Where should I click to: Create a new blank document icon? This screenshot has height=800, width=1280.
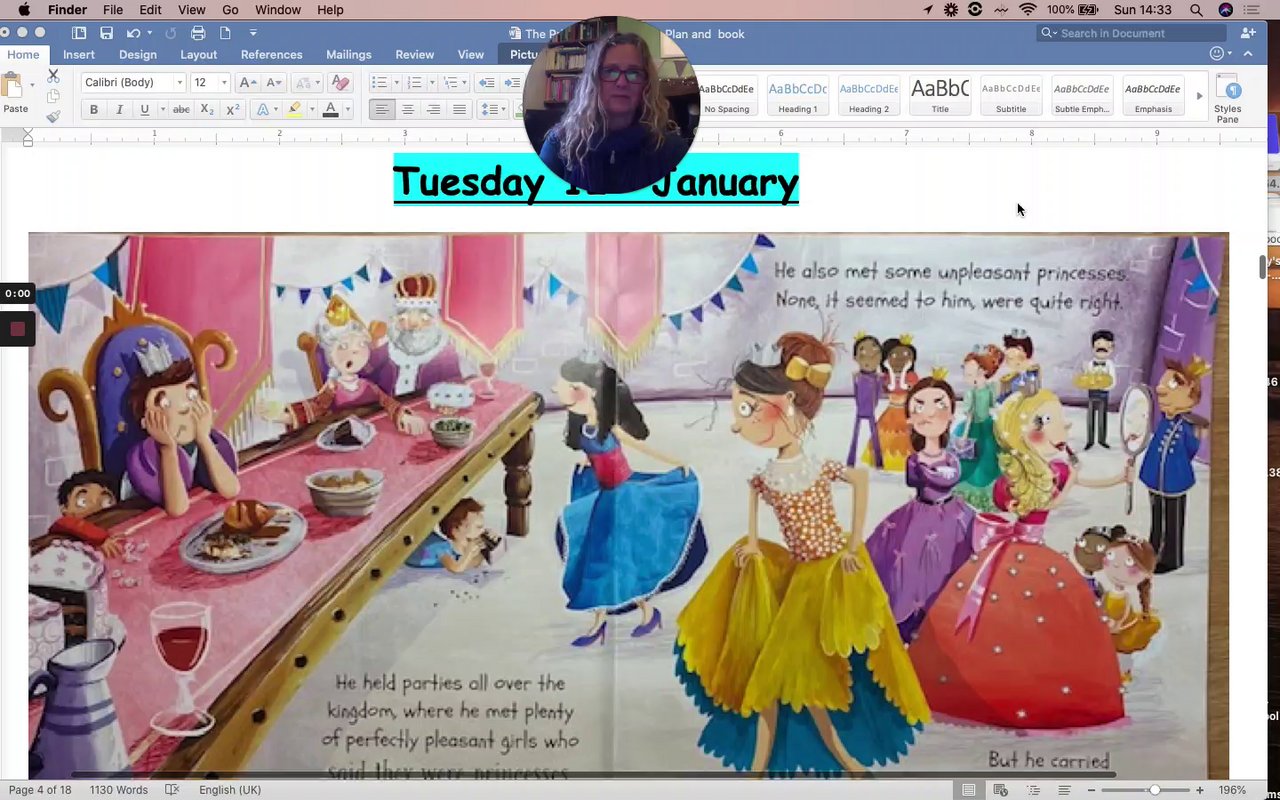[226, 33]
